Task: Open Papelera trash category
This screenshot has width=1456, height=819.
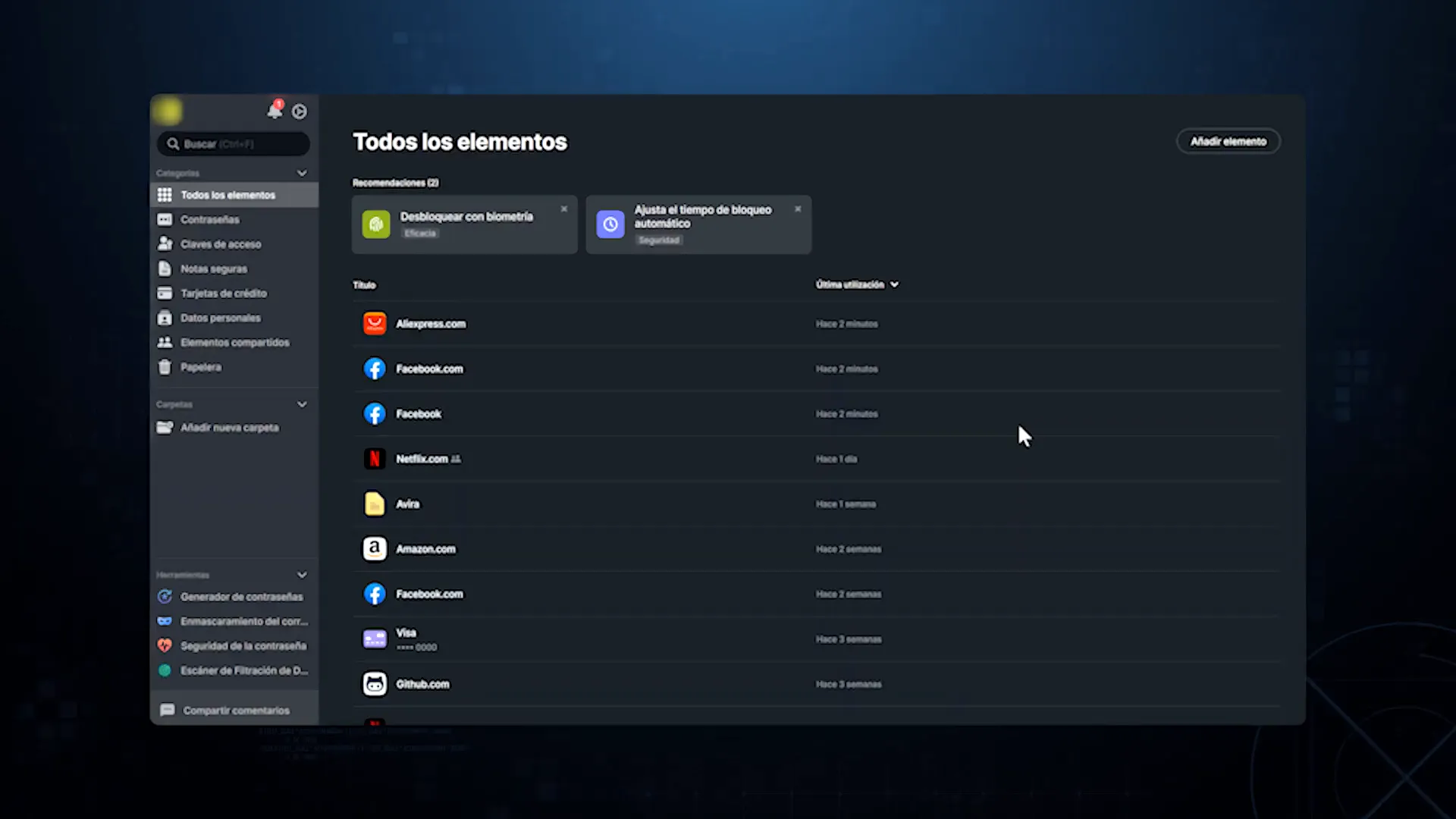Action: pyautogui.click(x=234, y=367)
